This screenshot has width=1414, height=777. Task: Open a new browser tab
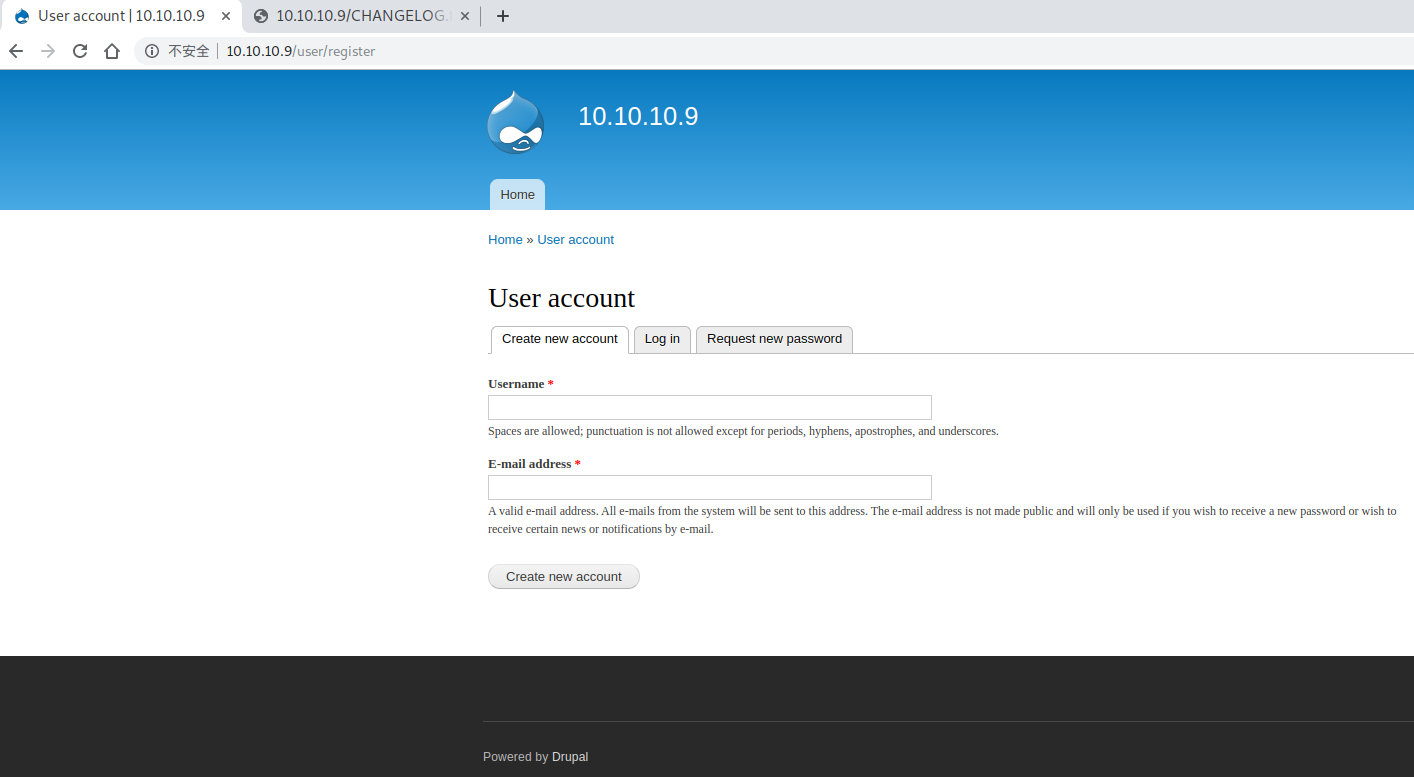(x=503, y=16)
